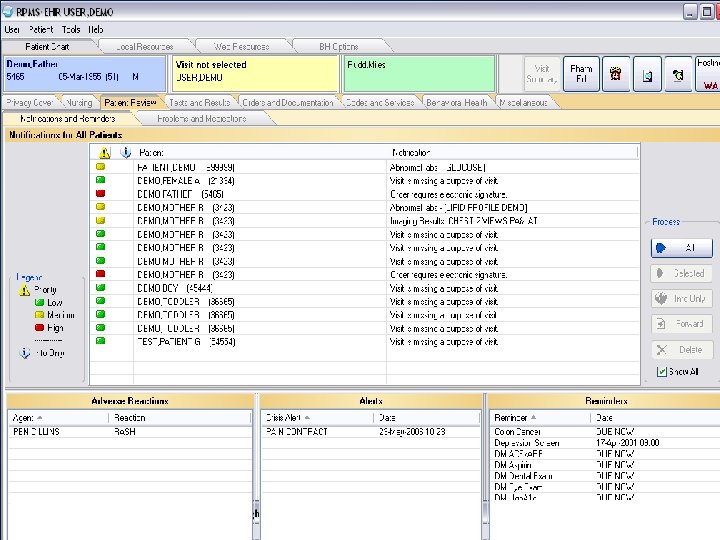Click yellow icon for Imaging Results CHEST row
The width and height of the screenshot is (720, 540).
[101, 220]
